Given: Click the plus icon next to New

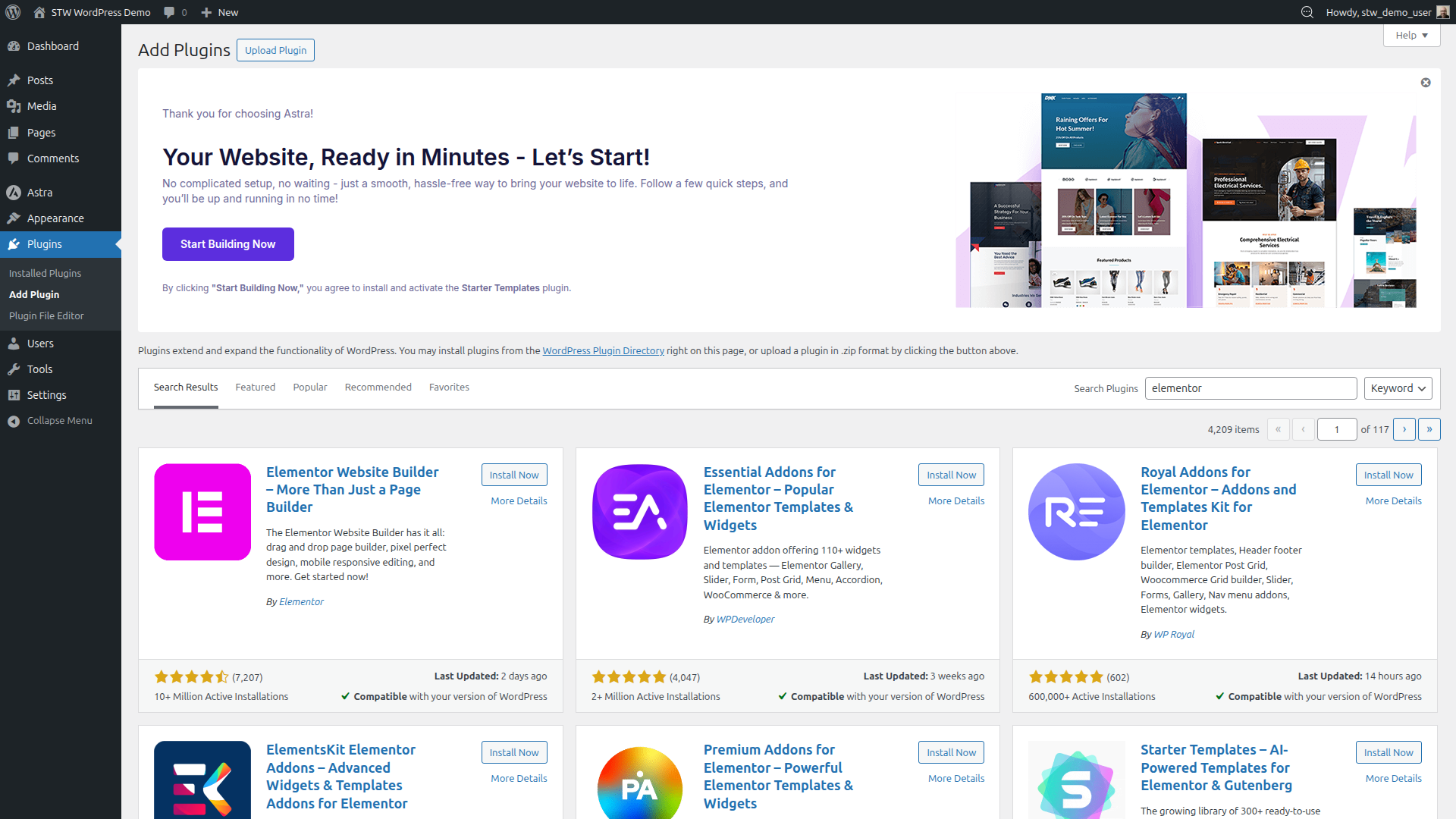Looking at the screenshot, I should (x=206, y=12).
